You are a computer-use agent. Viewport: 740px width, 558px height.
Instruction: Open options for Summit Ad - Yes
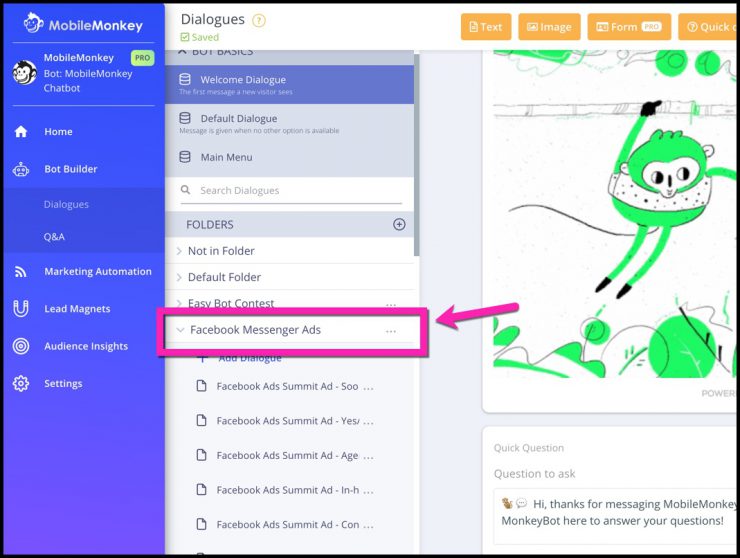click(x=369, y=423)
